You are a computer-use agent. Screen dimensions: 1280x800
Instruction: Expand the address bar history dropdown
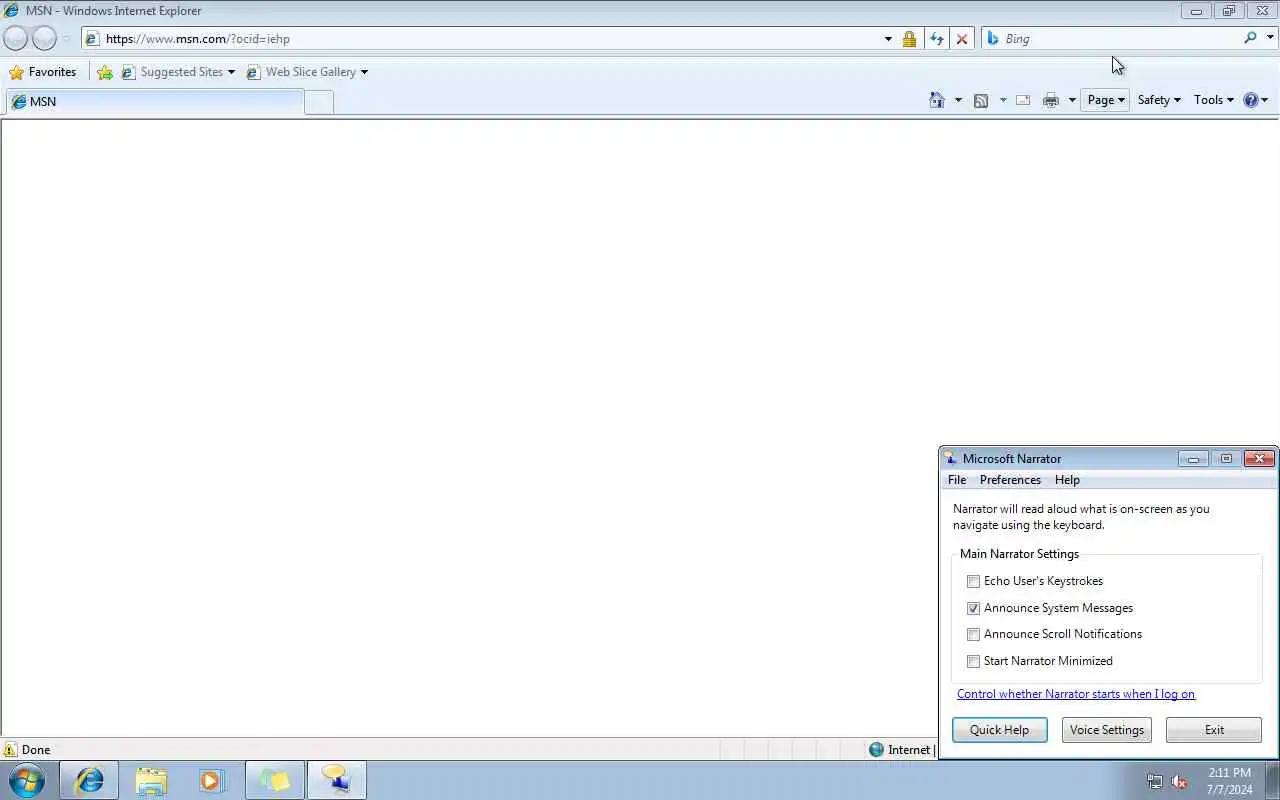888,39
